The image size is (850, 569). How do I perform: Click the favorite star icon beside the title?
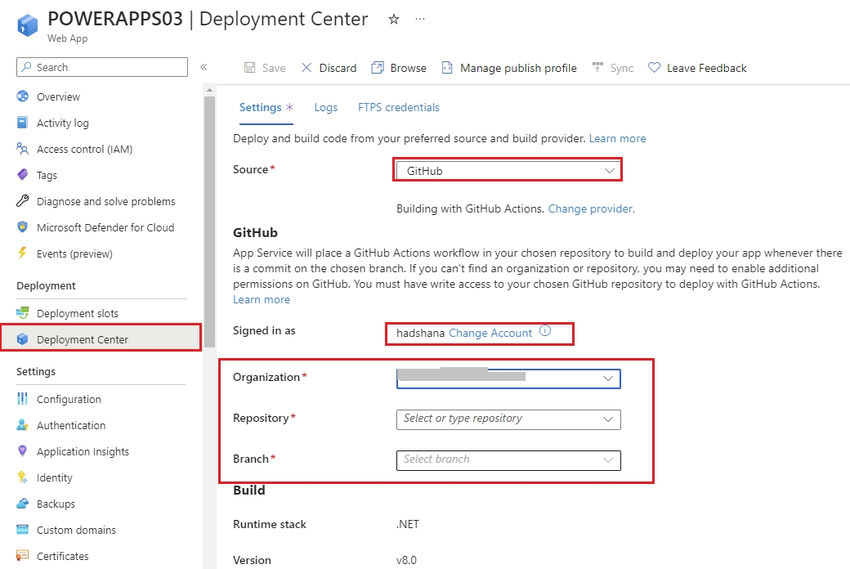click(x=394, y=19)
